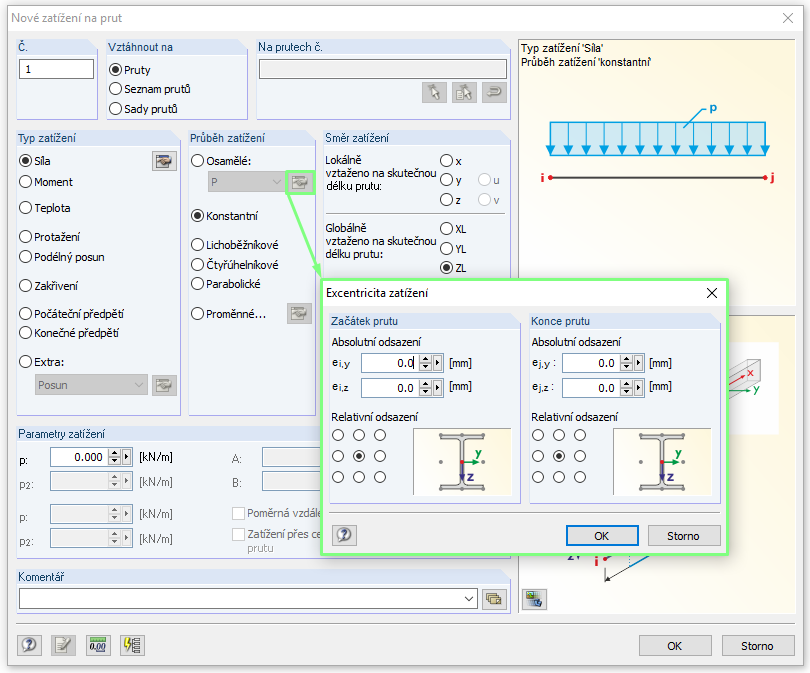The height and width of the screenshot is (673, 810).
Task: Click the p load value spinner
Action: (x=115, y=457)
